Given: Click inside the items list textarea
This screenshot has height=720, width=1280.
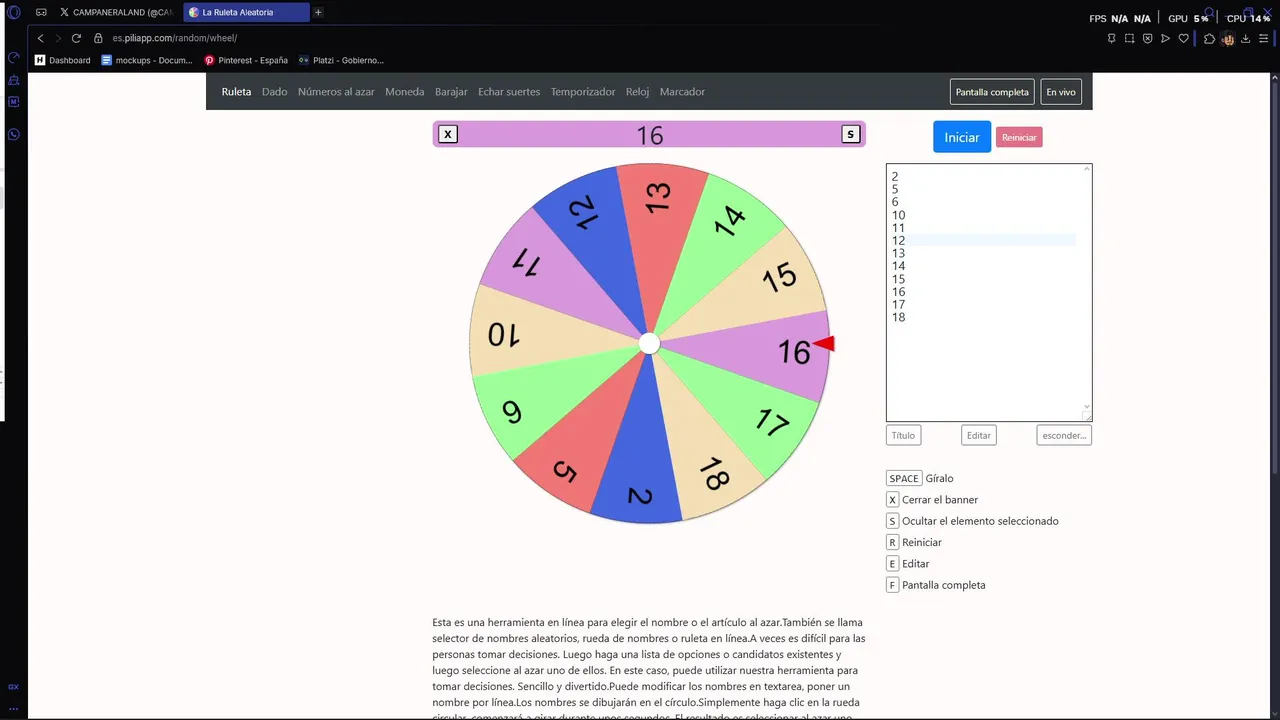Looking at the screenshot, I should coord(989,292).
